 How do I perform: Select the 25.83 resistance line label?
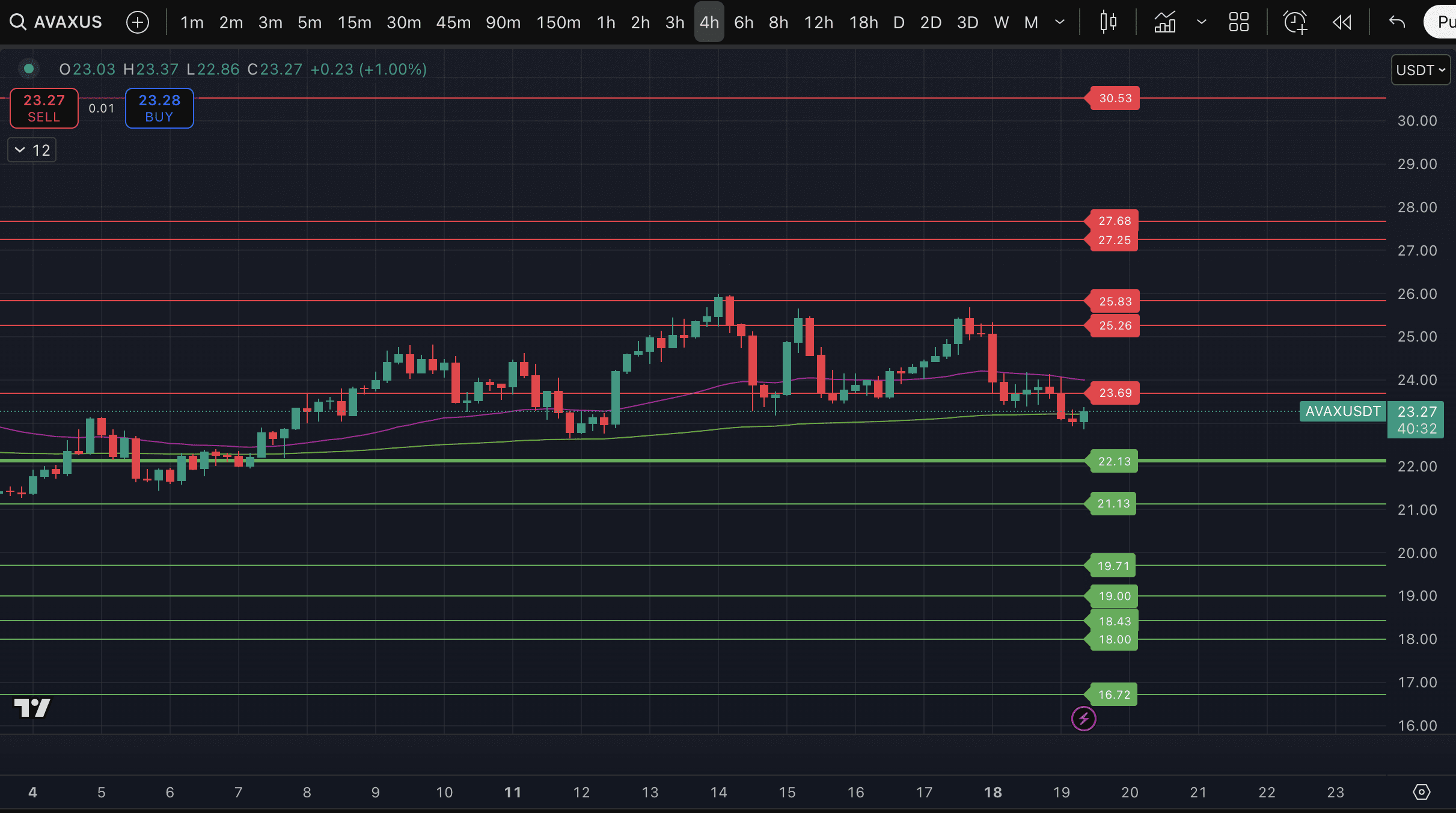click(x=1112, y=301)
